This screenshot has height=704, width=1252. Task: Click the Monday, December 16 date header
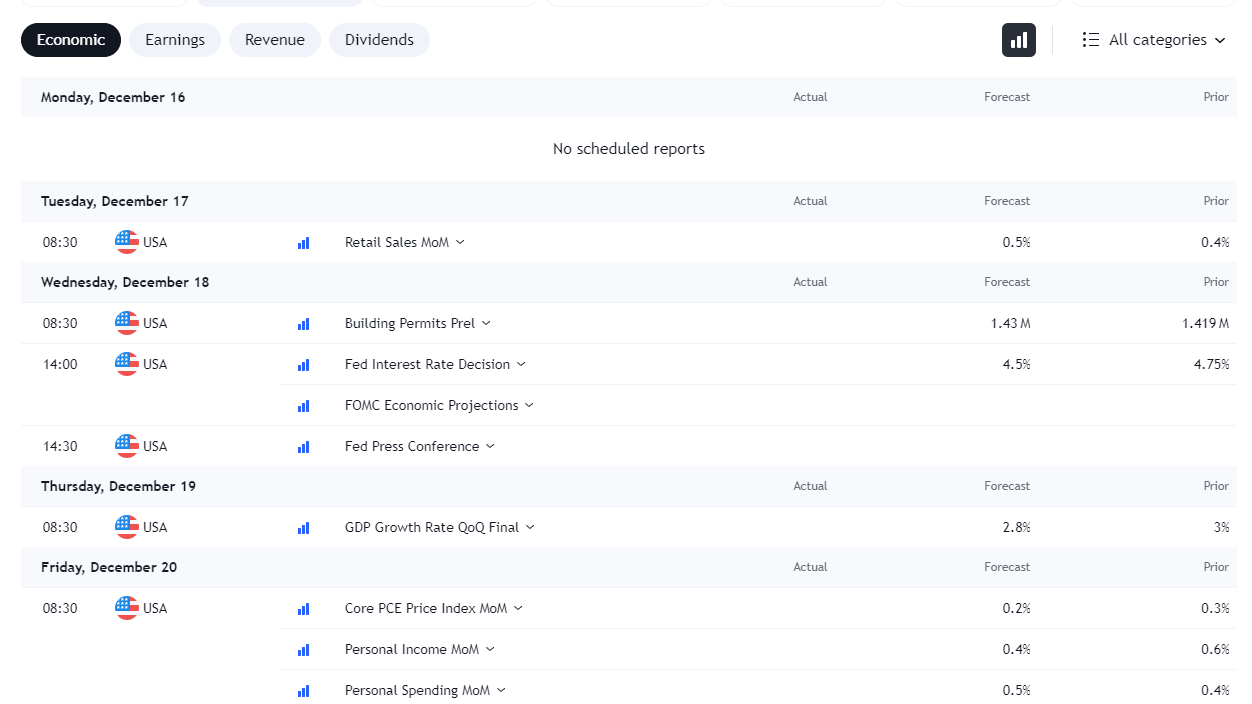click(113, 97)
